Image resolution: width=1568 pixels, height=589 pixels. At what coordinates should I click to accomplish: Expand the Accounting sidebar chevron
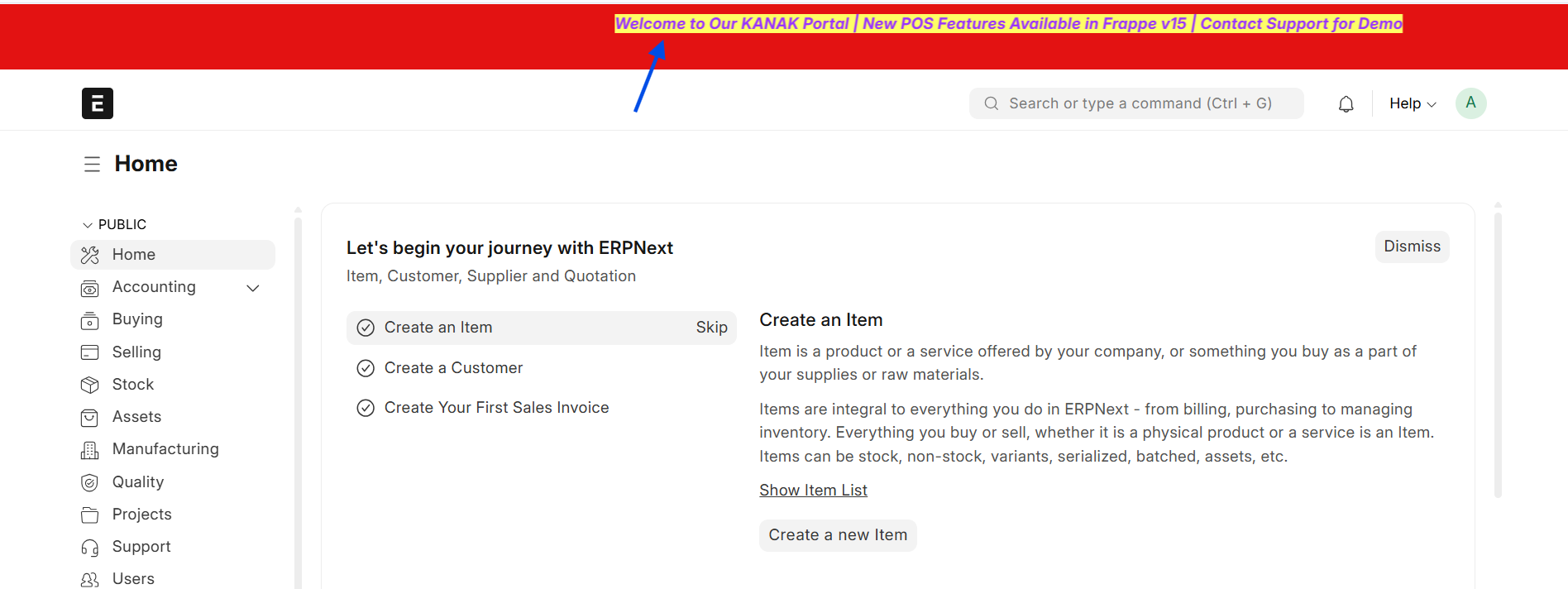253,288
